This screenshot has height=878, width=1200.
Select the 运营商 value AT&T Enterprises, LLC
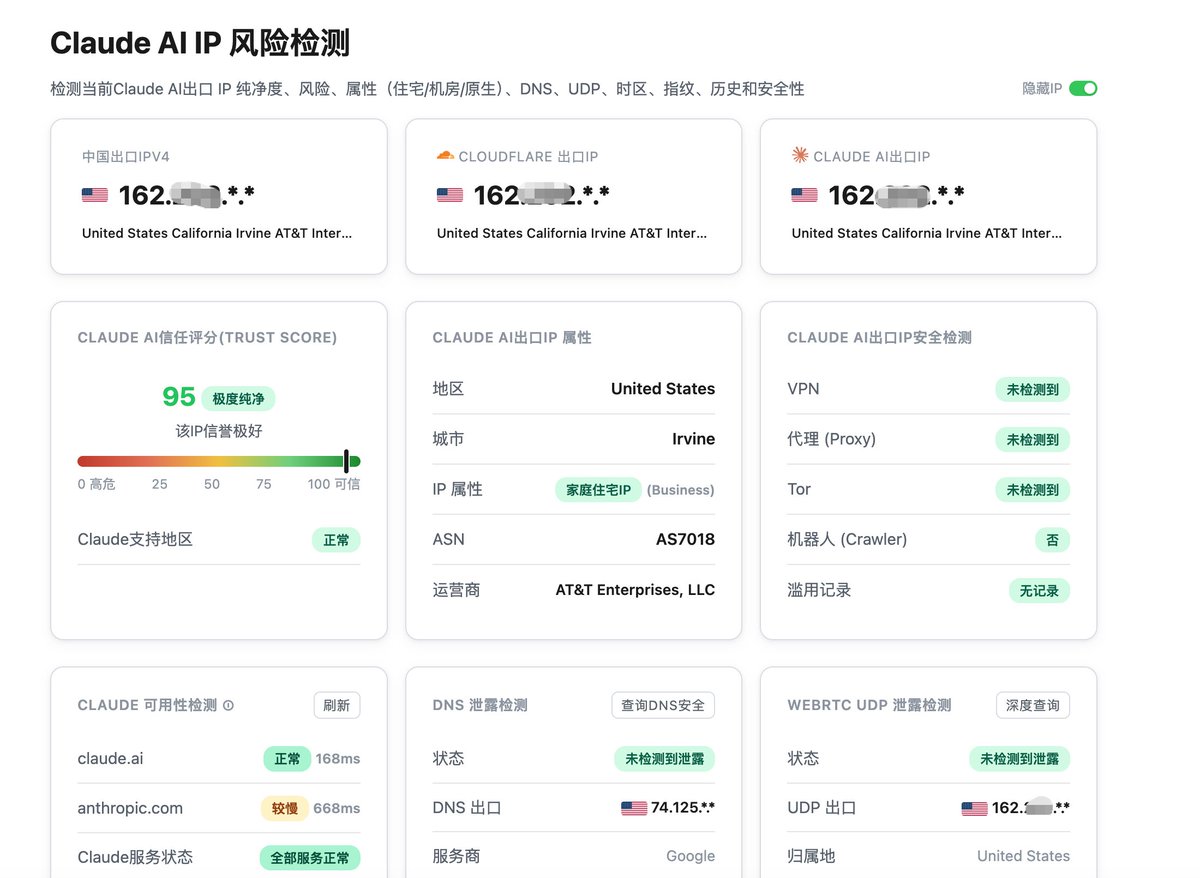coord(635,590)
